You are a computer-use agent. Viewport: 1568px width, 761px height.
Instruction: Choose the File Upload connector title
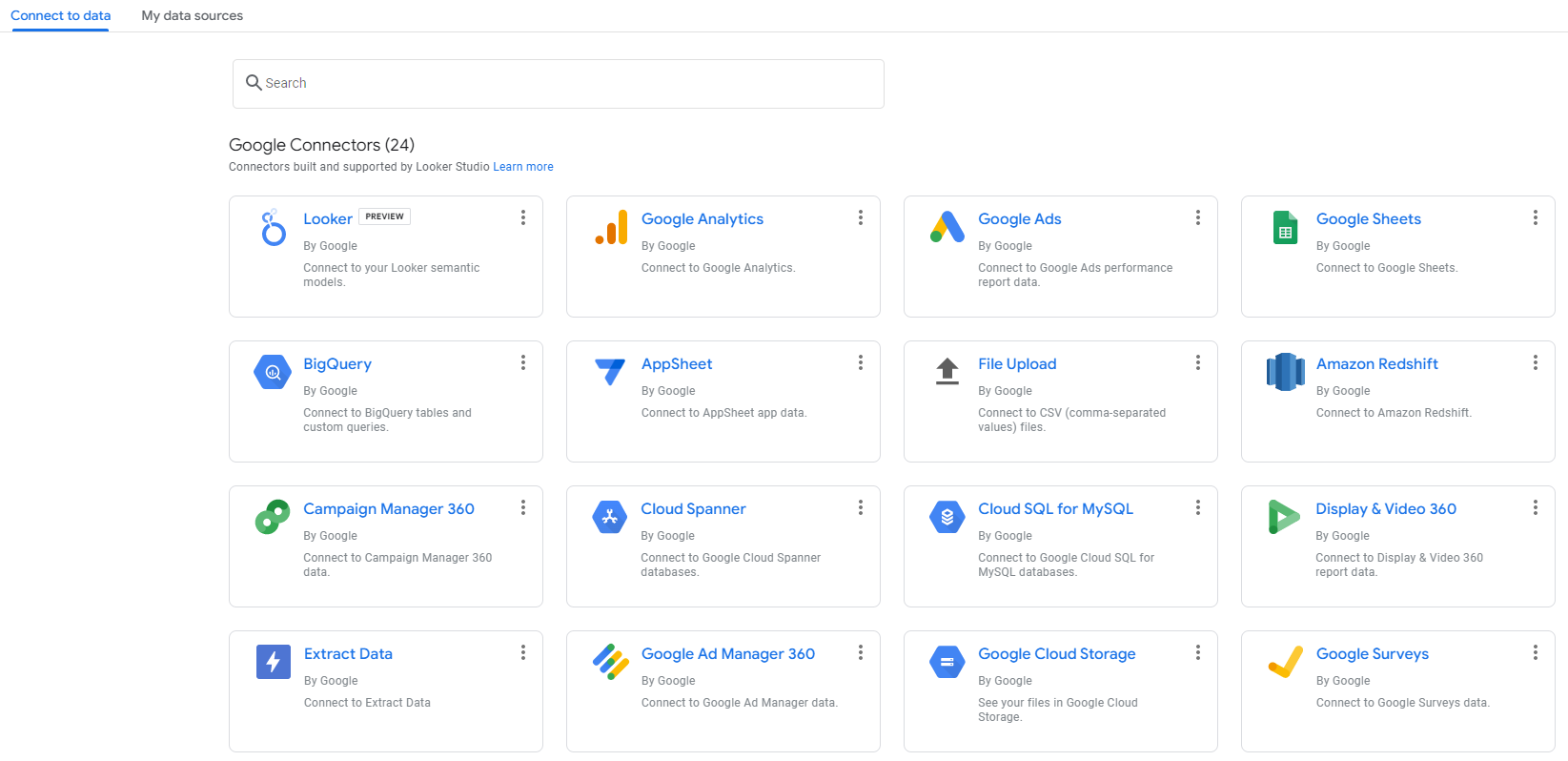click(1017, 364)
